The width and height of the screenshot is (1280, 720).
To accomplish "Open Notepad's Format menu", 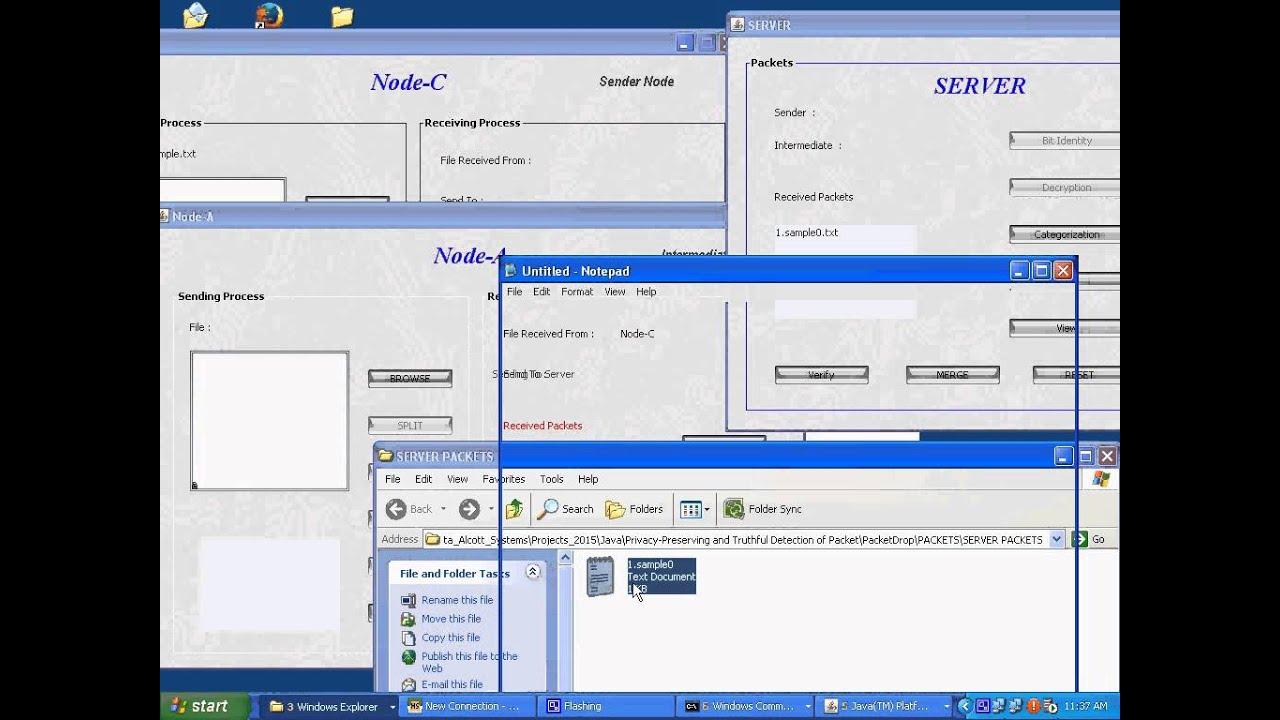I will pos(577,292).
